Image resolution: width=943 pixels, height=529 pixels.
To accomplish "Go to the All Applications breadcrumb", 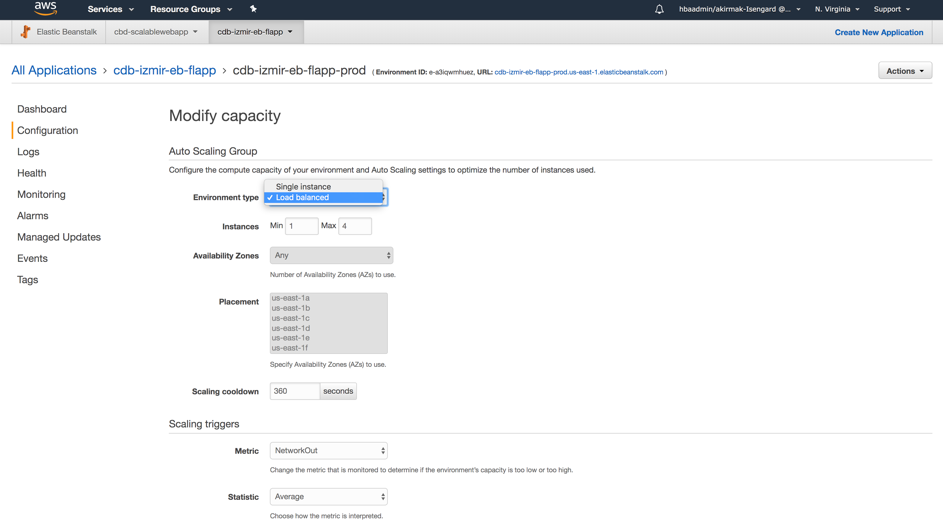I will point(54,70).
